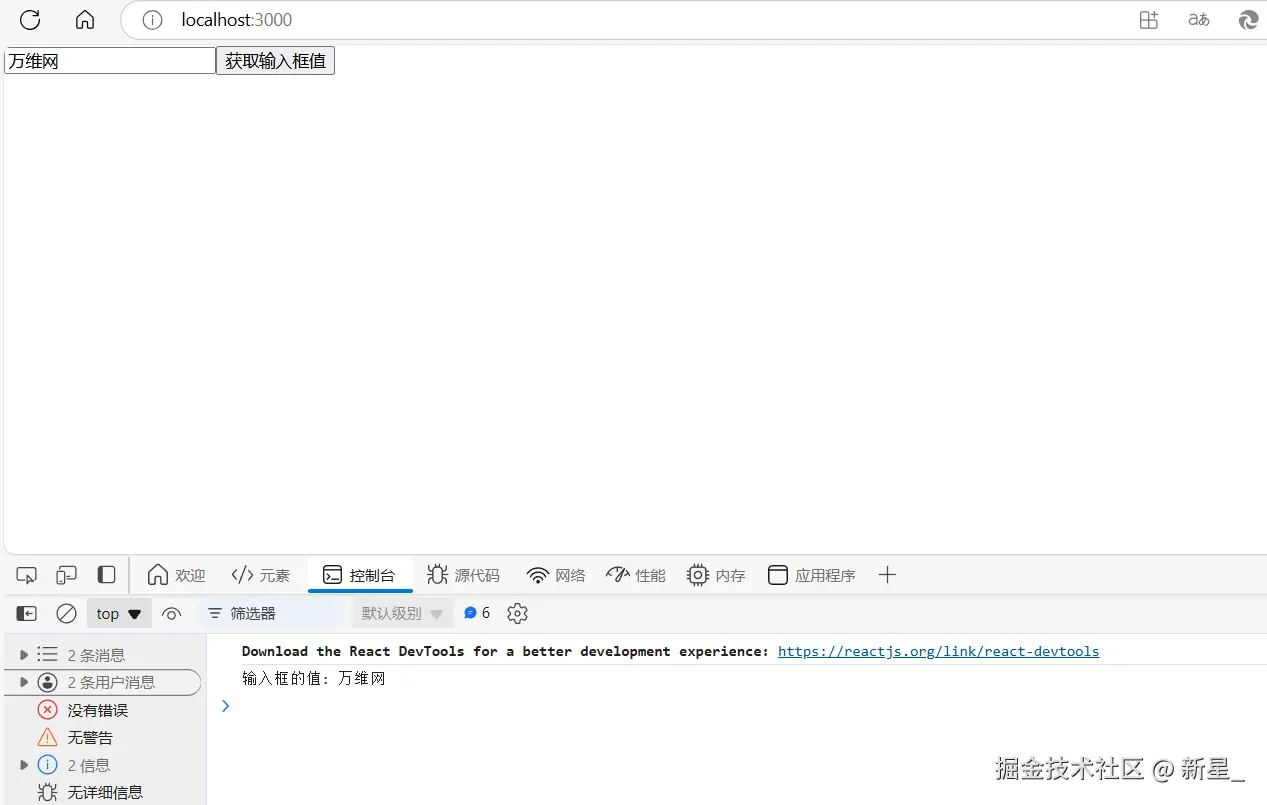Click the 获取输入框值 button
Image resolution: width=1267 pixels, height=805 pixels.
pos(275,61)
